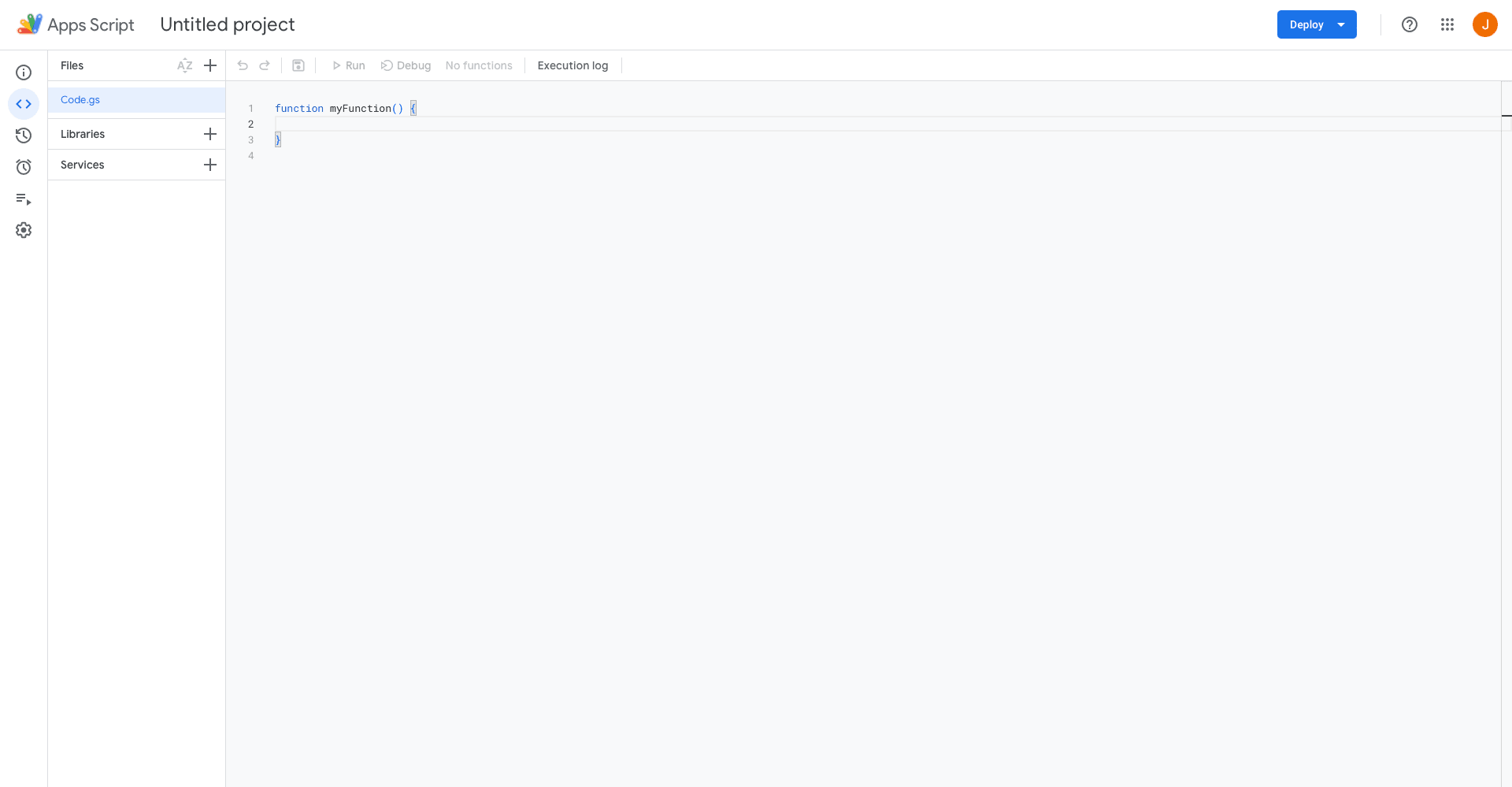Place cursor on empty line 2 in editor
The width and height of the screenshot is (1512, 787).
(887, 124)
